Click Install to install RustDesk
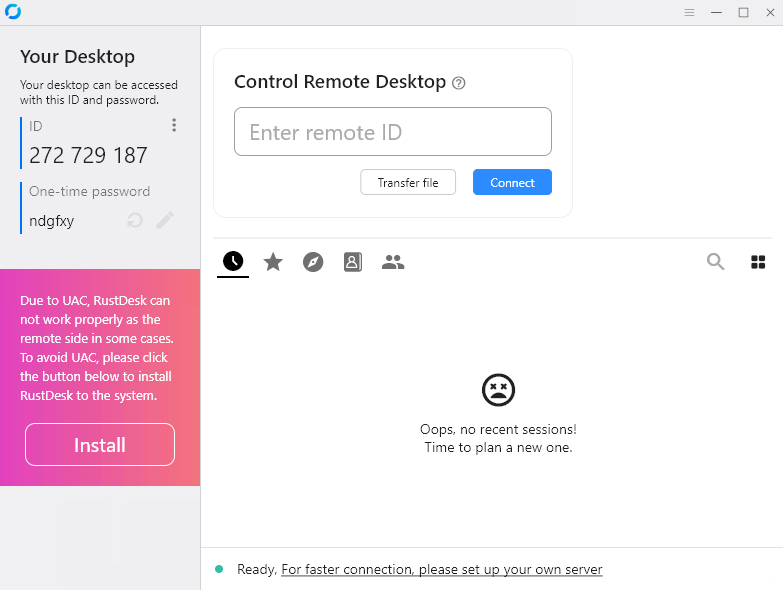The width and height of the screenshot is (783, 590). point(100,445)
